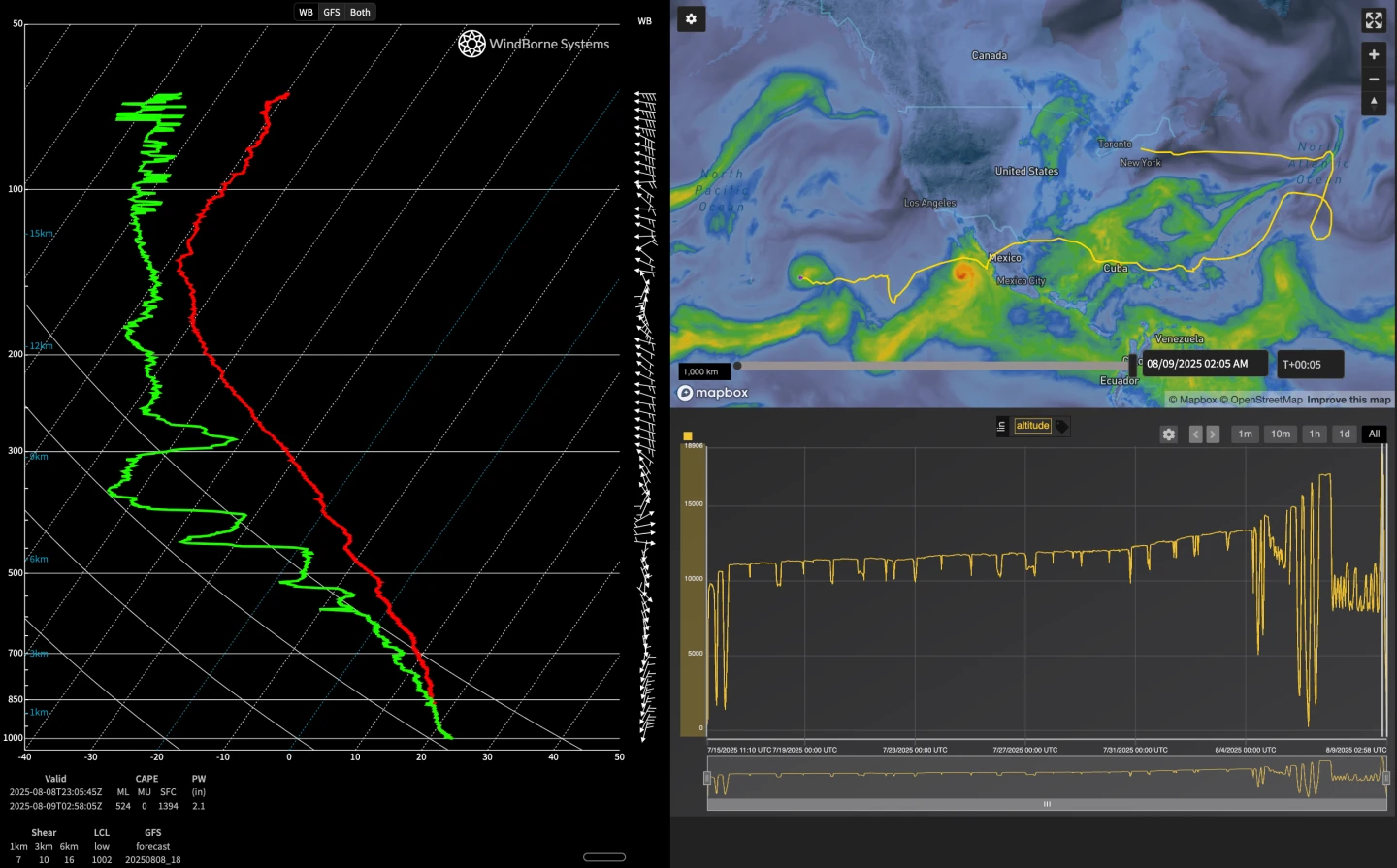Viewport: 1397px width, 868px height.
Task: Set chart range to 10m
Action: tap(1281, 434)
